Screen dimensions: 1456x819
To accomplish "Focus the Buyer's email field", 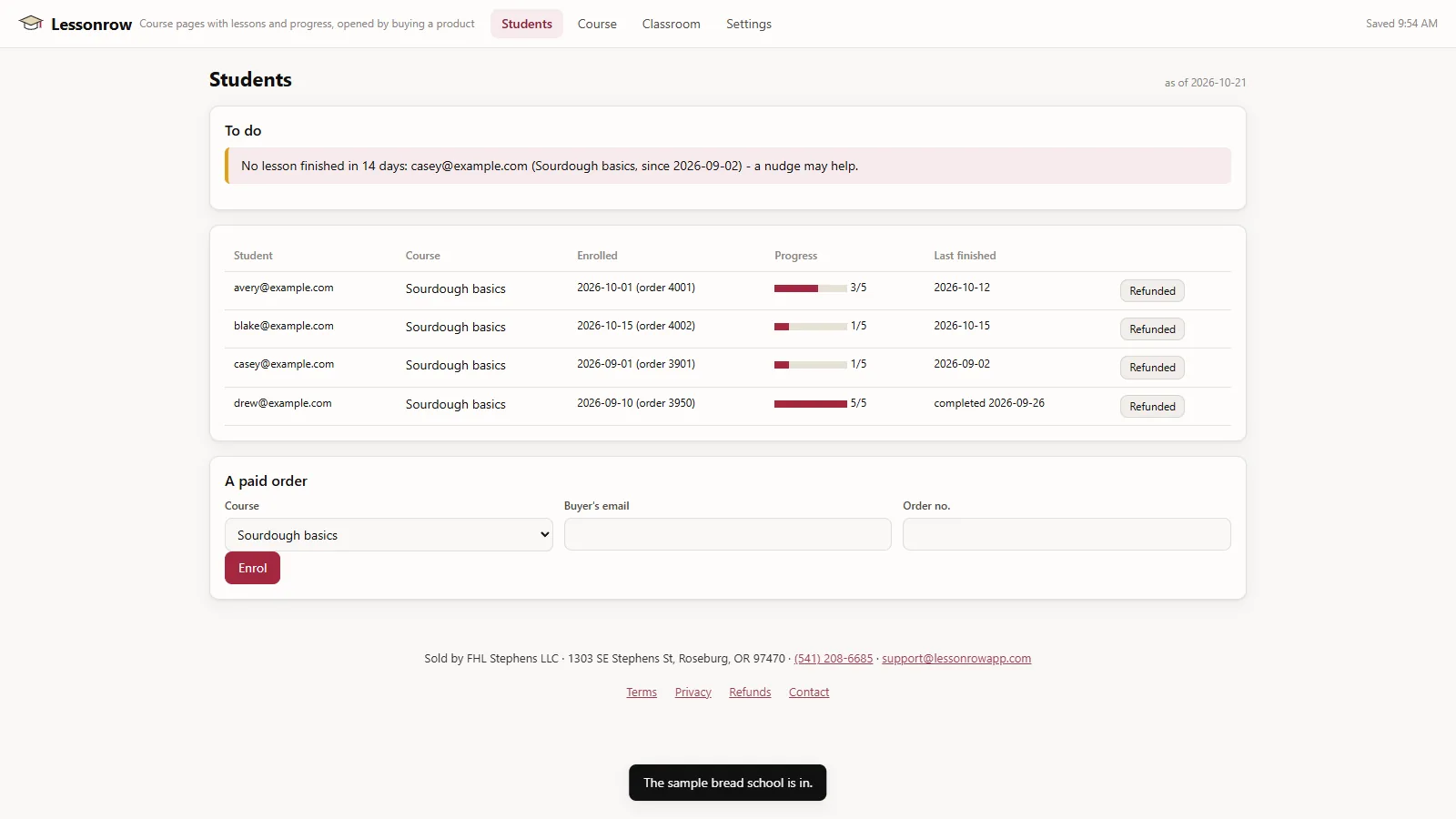I will 728,534.
